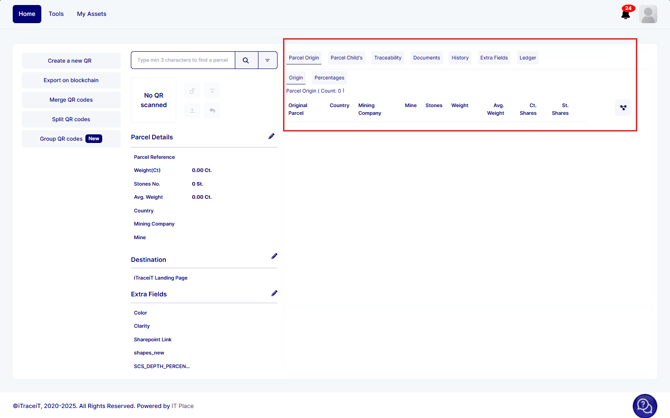670x418 pixels.
Task: Select the Percentages sub-tab
Action: (x=329, y=78)
